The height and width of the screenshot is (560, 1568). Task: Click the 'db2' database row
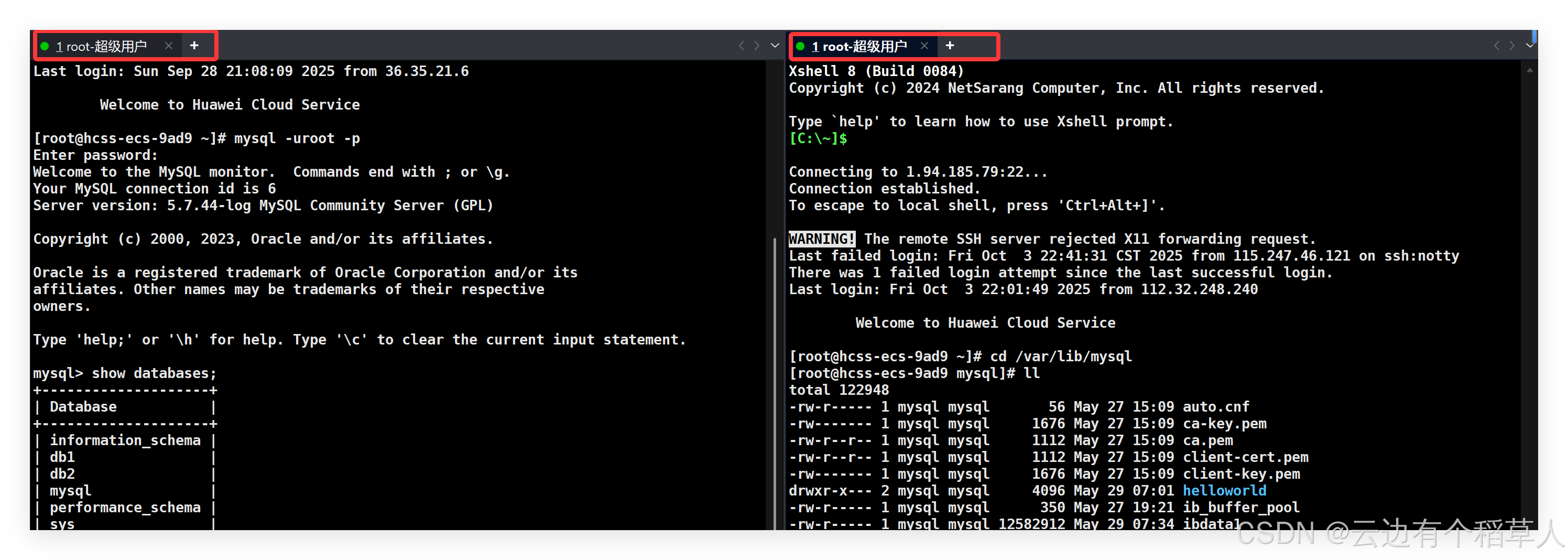pos(125,473)
